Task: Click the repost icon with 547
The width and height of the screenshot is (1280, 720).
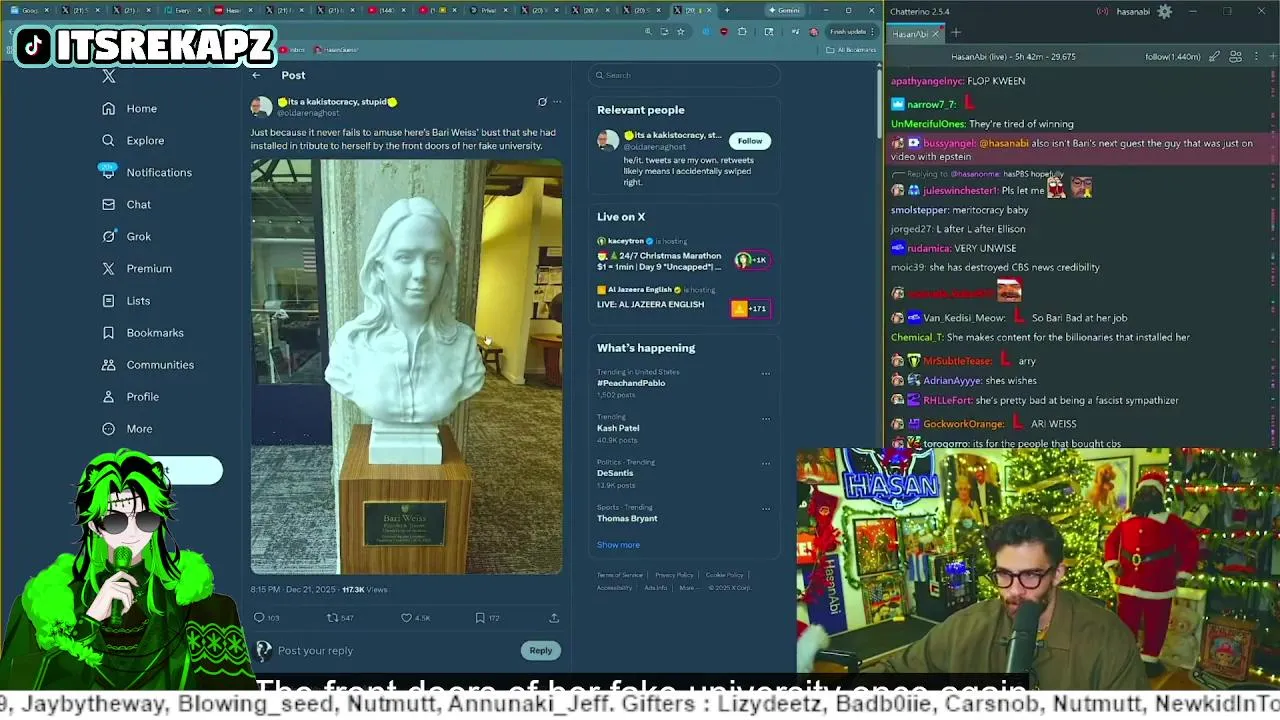Action: coord(333,617)
